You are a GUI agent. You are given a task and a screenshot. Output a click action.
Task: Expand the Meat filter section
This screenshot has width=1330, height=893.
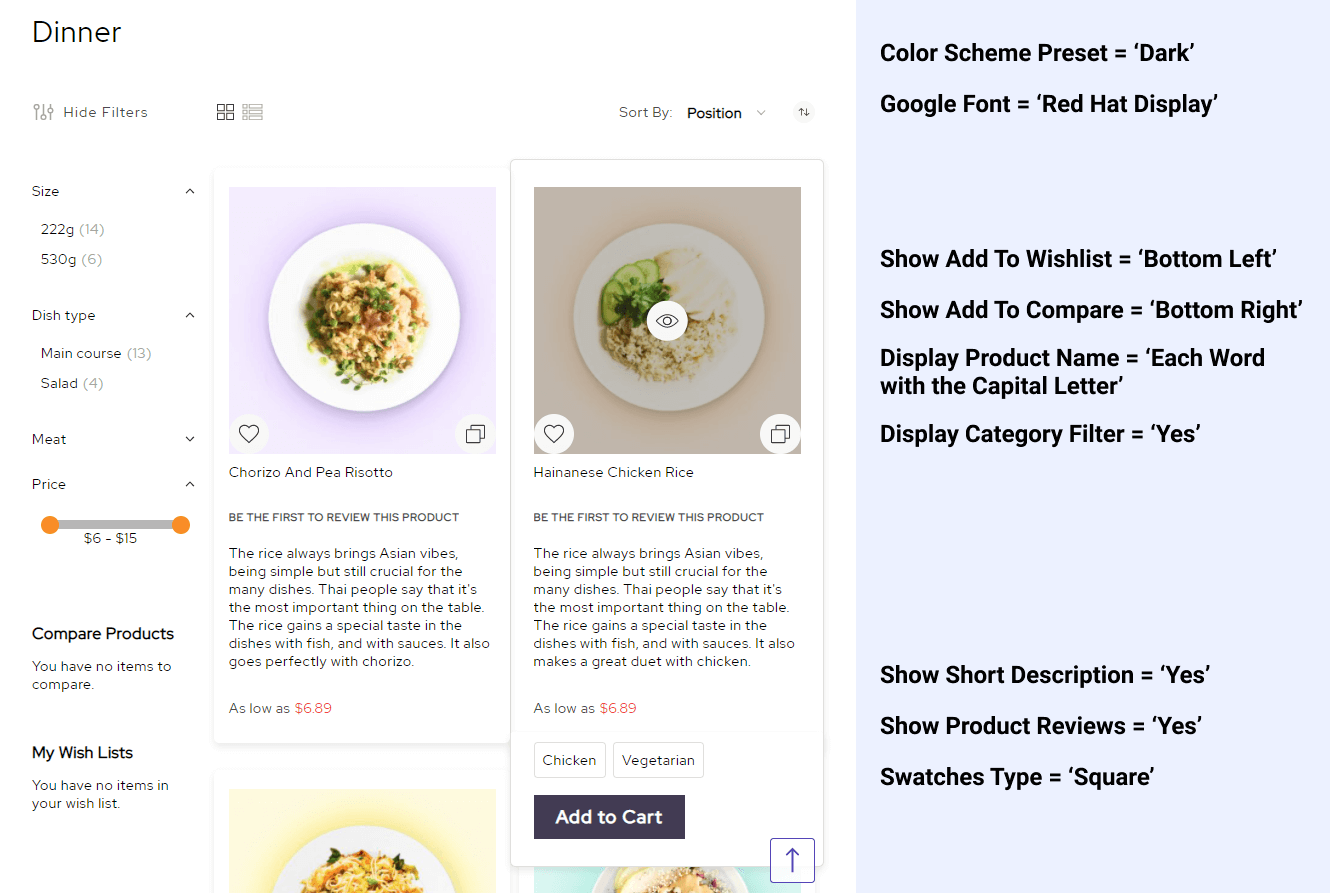pos(190,439)
